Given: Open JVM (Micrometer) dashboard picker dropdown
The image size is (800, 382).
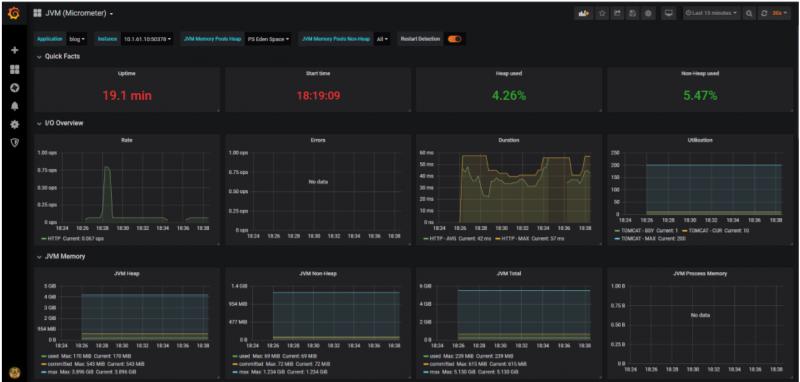Looking at the screenshot, I should point(79,14).
